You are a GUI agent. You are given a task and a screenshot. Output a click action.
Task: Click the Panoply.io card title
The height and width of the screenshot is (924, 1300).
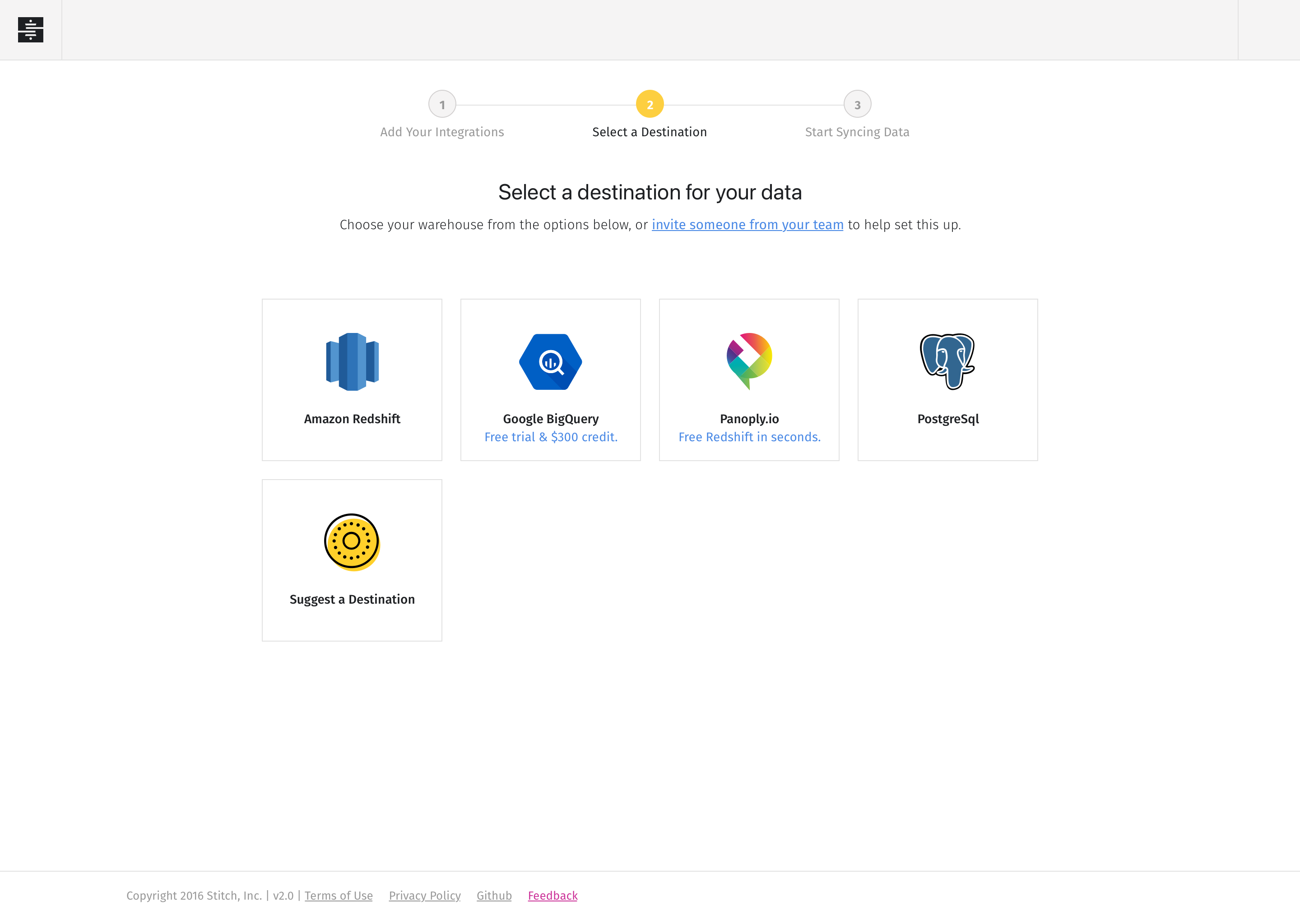click(x=749, y=419)
